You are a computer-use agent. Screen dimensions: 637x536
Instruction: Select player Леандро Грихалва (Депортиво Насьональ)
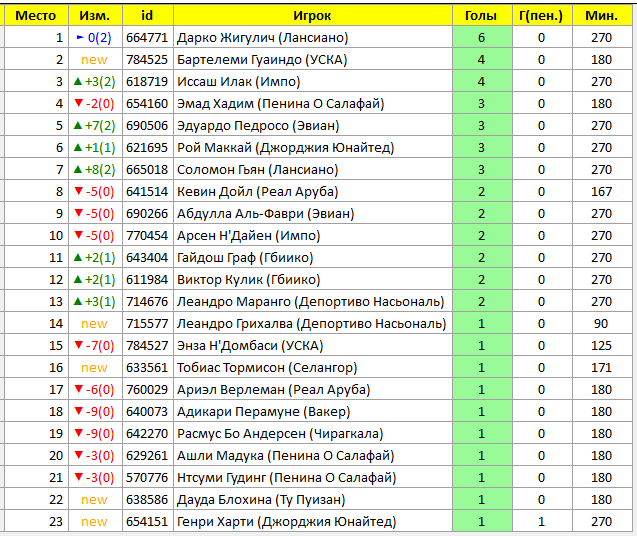click(x=312, y=323)
